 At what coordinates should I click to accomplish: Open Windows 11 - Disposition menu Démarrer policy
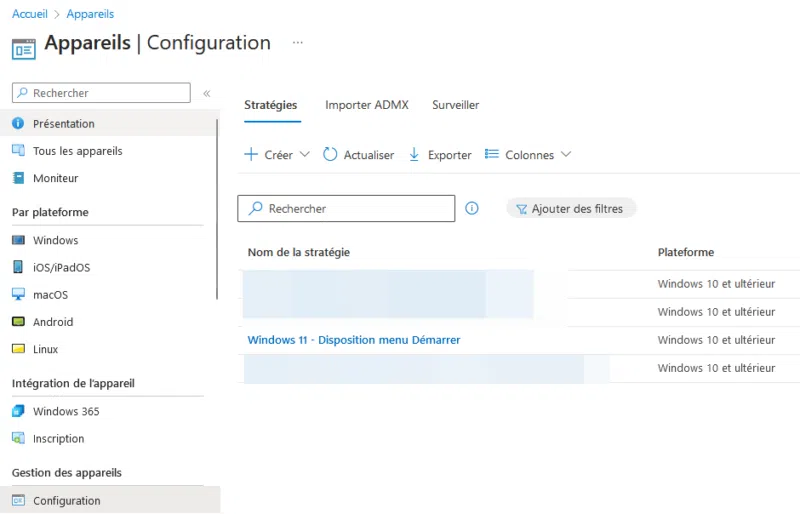click(x=354, y=340)
